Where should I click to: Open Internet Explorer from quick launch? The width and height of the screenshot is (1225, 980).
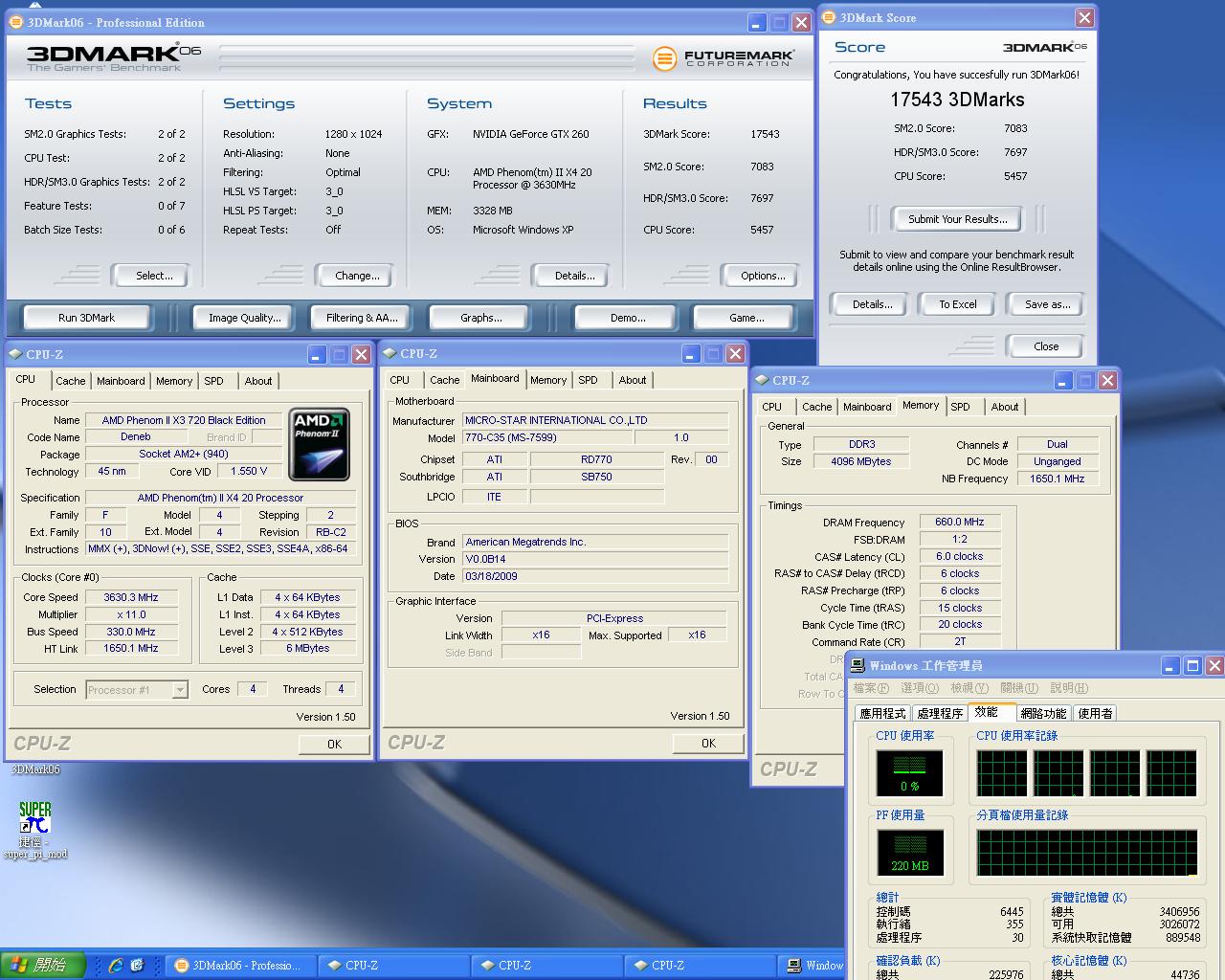pyautogui.click(x=116, y=966)
